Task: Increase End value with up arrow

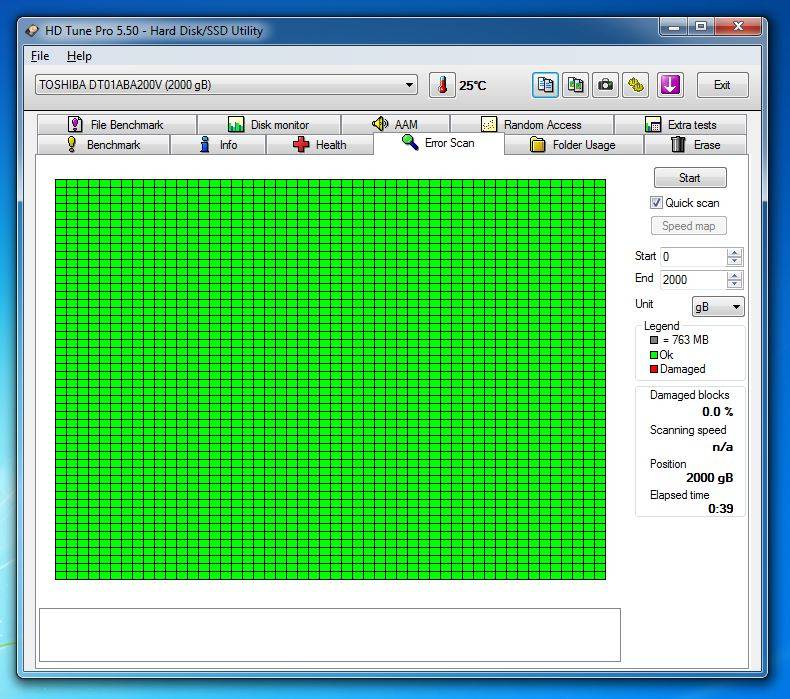Action: click(734, 276)
